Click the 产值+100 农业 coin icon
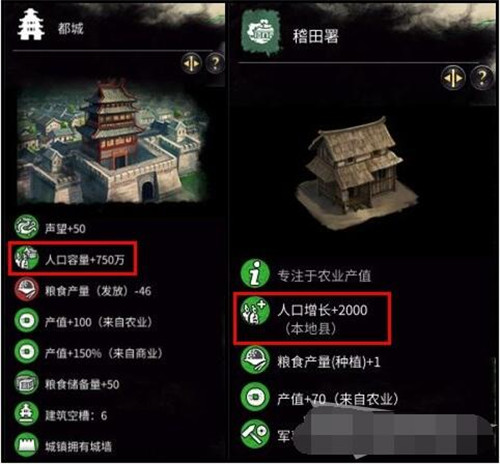The height and width of the screenshot is (464, 500). tap(26, 321)
